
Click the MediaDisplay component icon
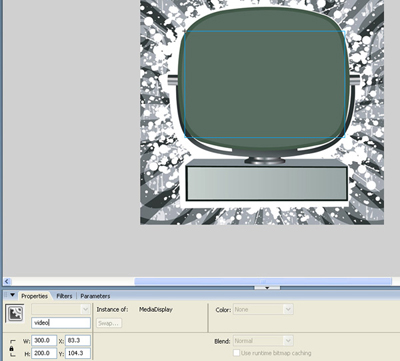click(15, 314)
